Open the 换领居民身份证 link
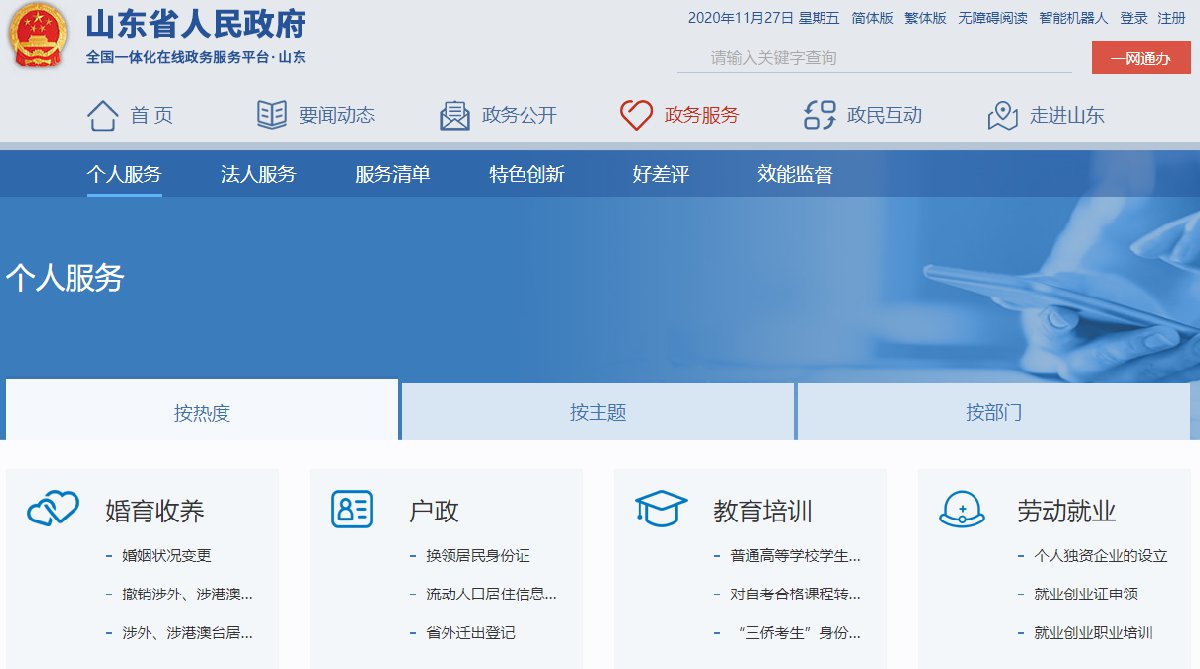Image resolution: width=1200 pixels, height=669 pixels. pos(478,556)
